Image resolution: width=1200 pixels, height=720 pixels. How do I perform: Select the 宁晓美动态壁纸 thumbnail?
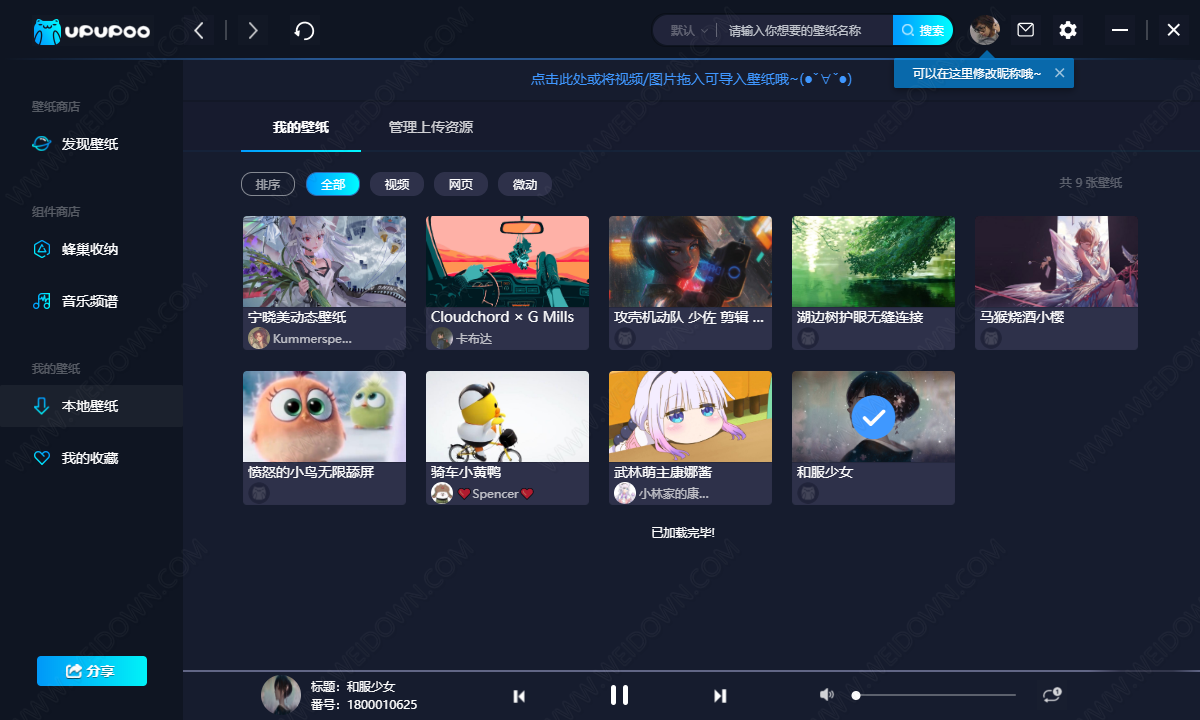point(324,261)
